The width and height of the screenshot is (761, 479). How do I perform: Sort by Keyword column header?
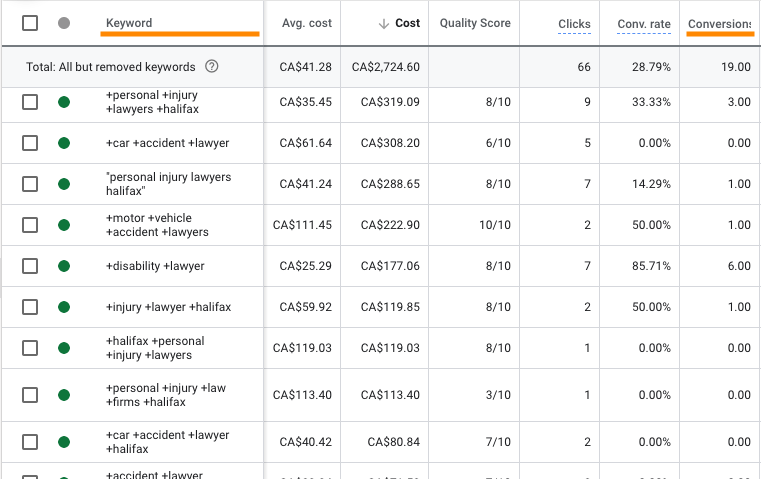click(129, 23)
